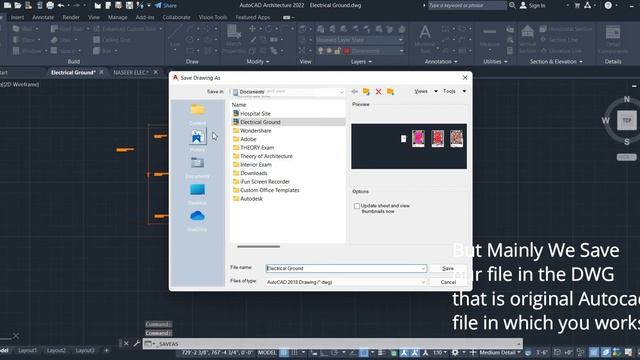
Task: Click the Cancel button
Action: pyautogui.click(x=448, y=282)
